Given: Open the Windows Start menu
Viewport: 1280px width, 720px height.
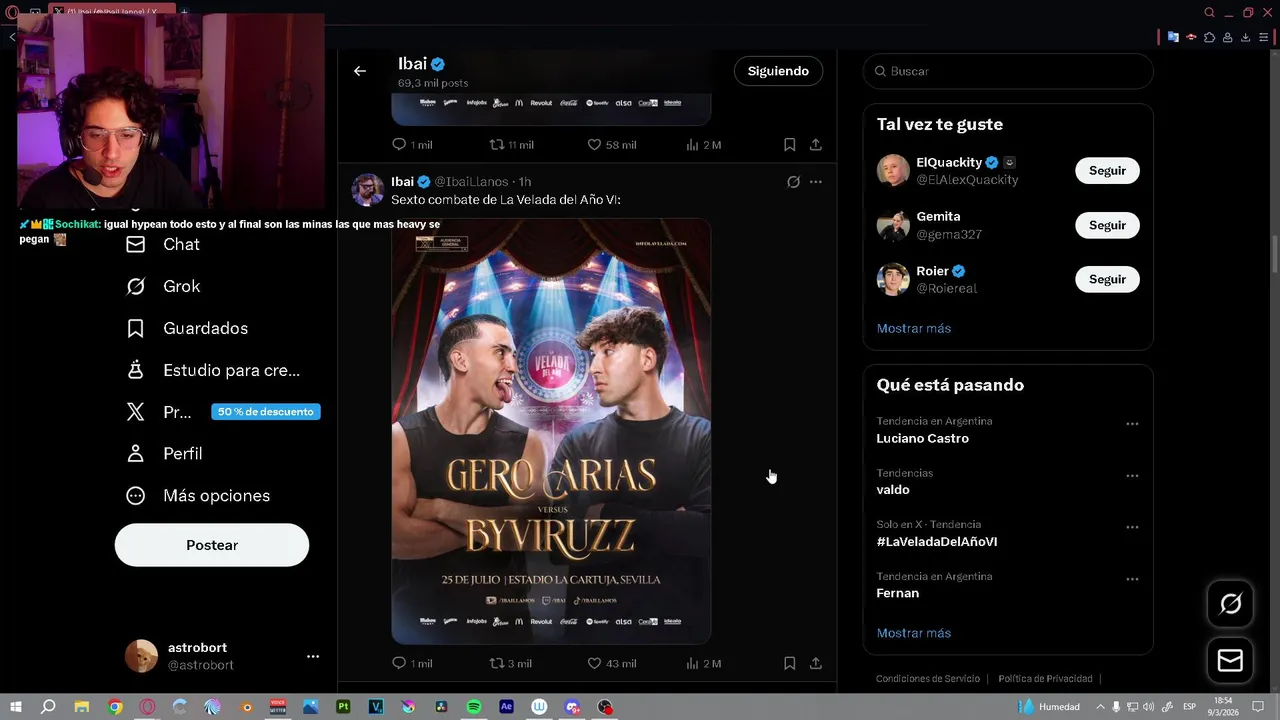Looking at the screenshot, I should click(16, 707).
